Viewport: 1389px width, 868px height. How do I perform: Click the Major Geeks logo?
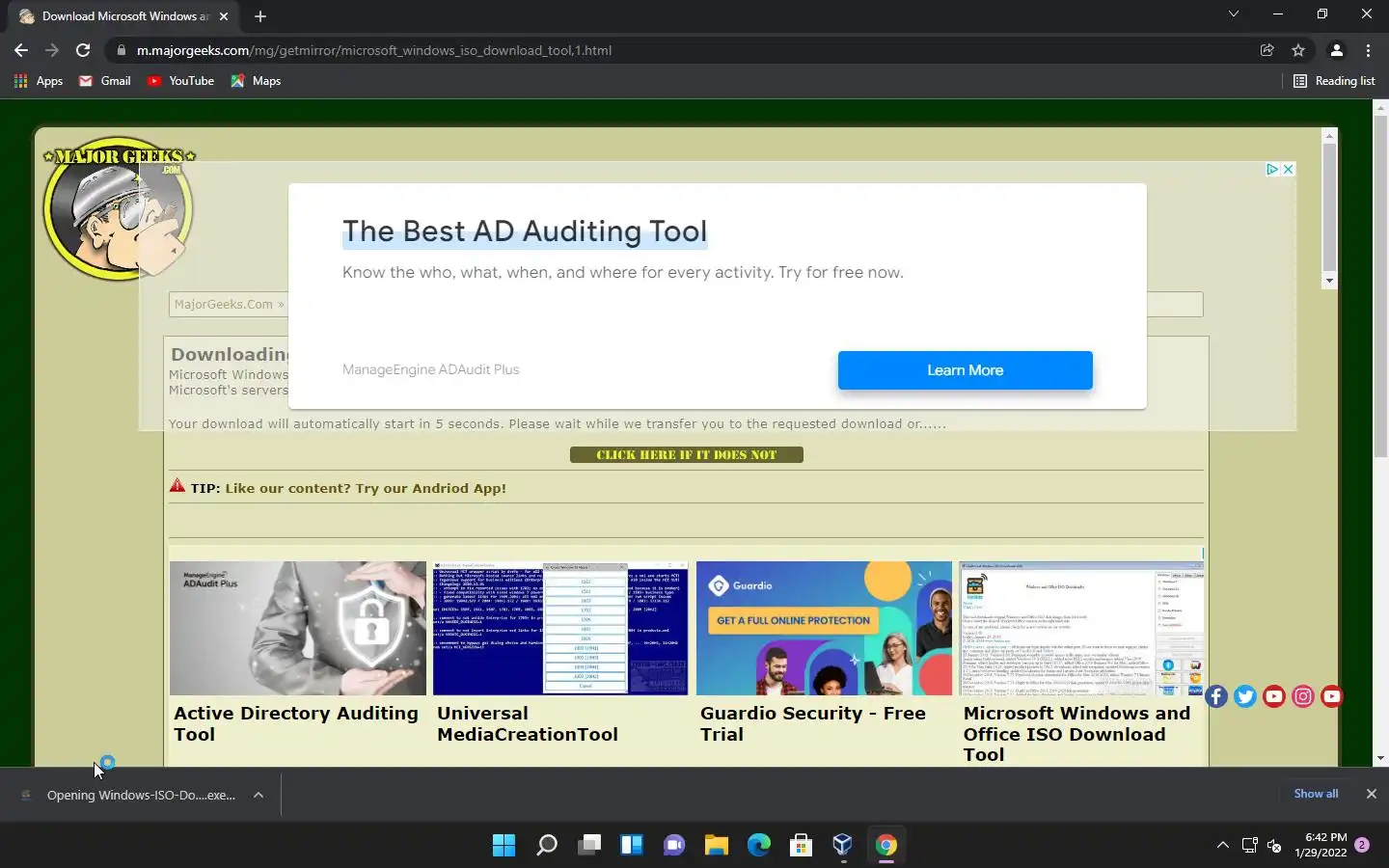pyautogui.click(x=119, y=207)
